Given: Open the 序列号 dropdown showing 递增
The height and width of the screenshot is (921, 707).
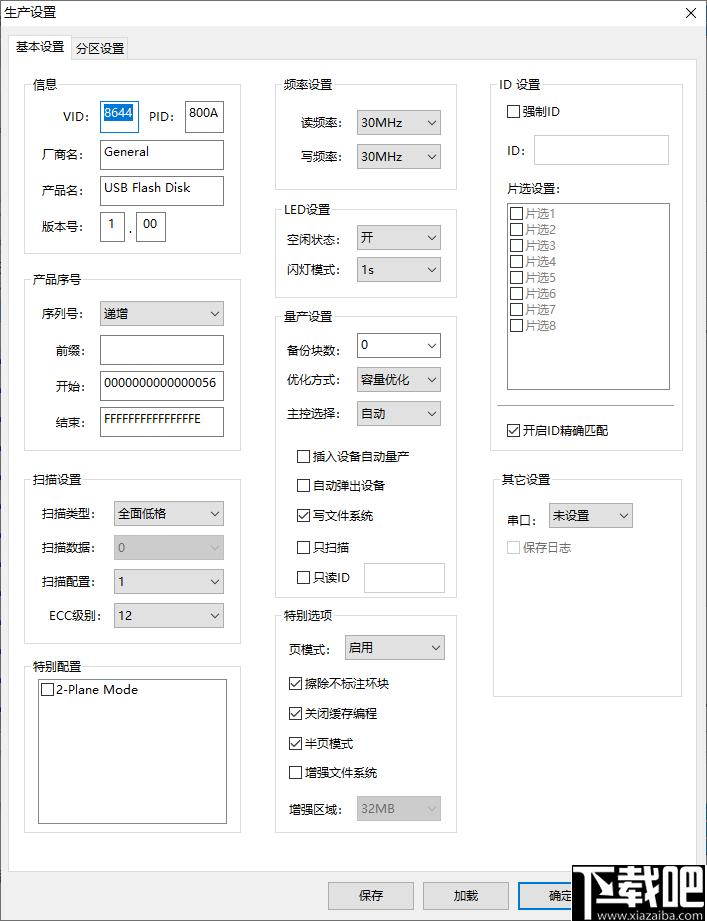Looking at the screenshot, I should point(161,314).
